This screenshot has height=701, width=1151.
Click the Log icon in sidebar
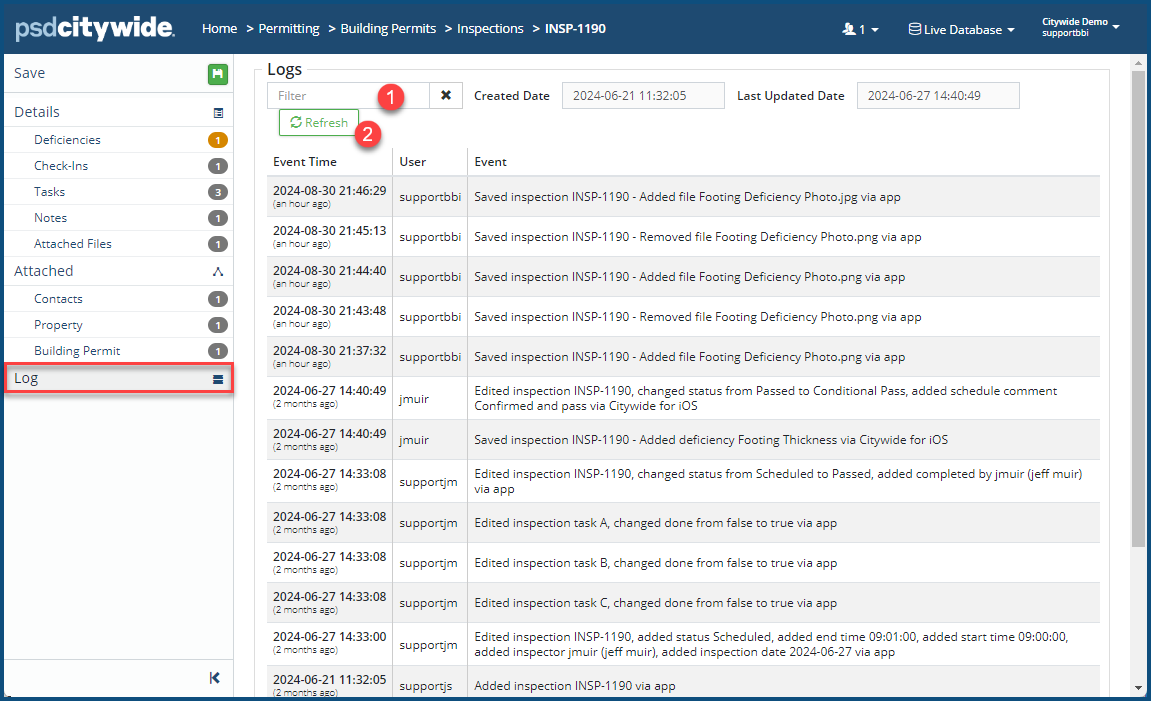[218, 379]
